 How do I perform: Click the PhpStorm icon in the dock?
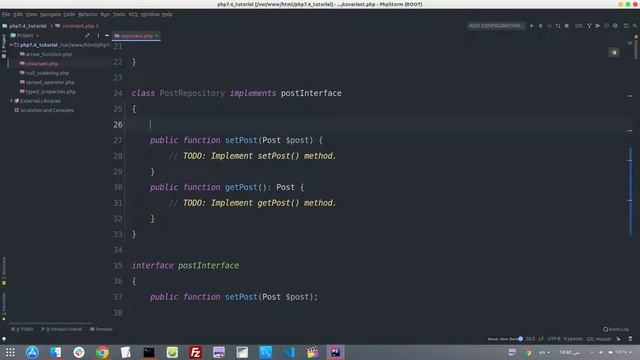click(x=336, y=352)
